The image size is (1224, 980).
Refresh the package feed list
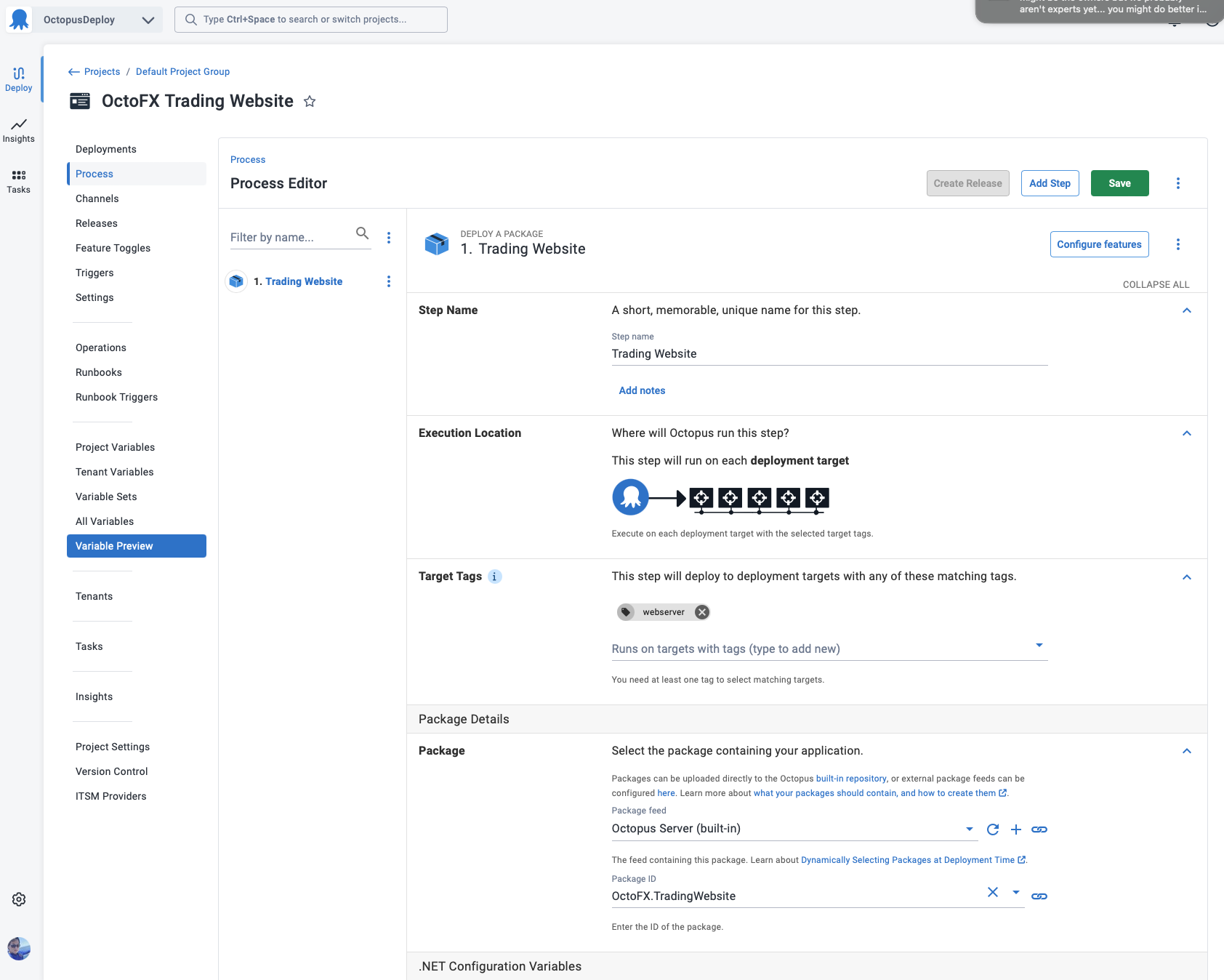[993, 830]
